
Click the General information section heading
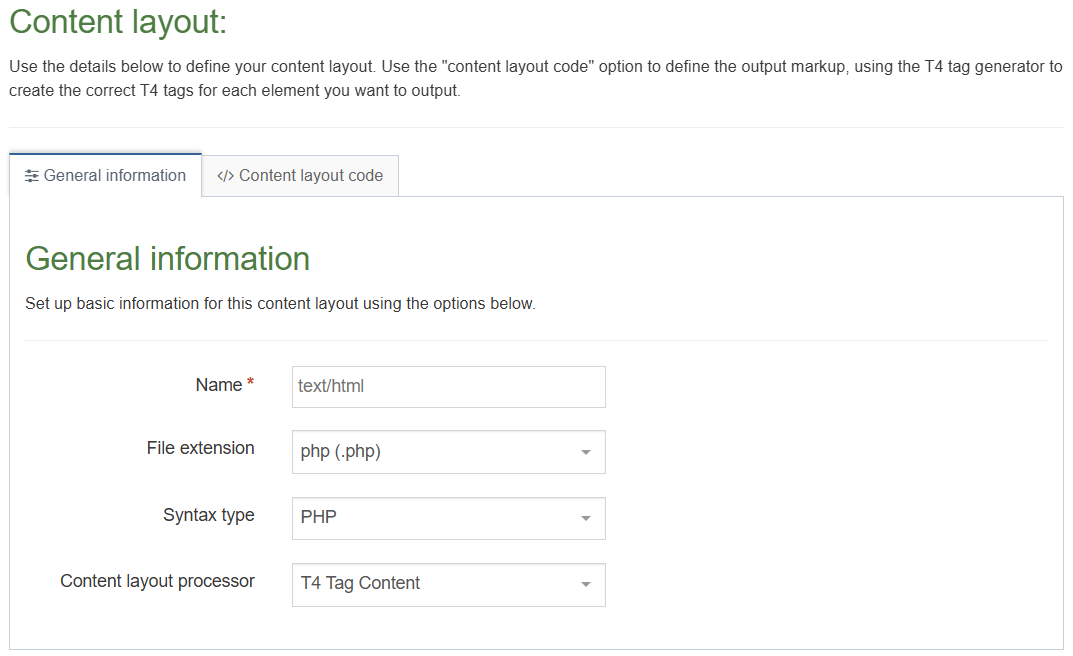coord(167,258)
